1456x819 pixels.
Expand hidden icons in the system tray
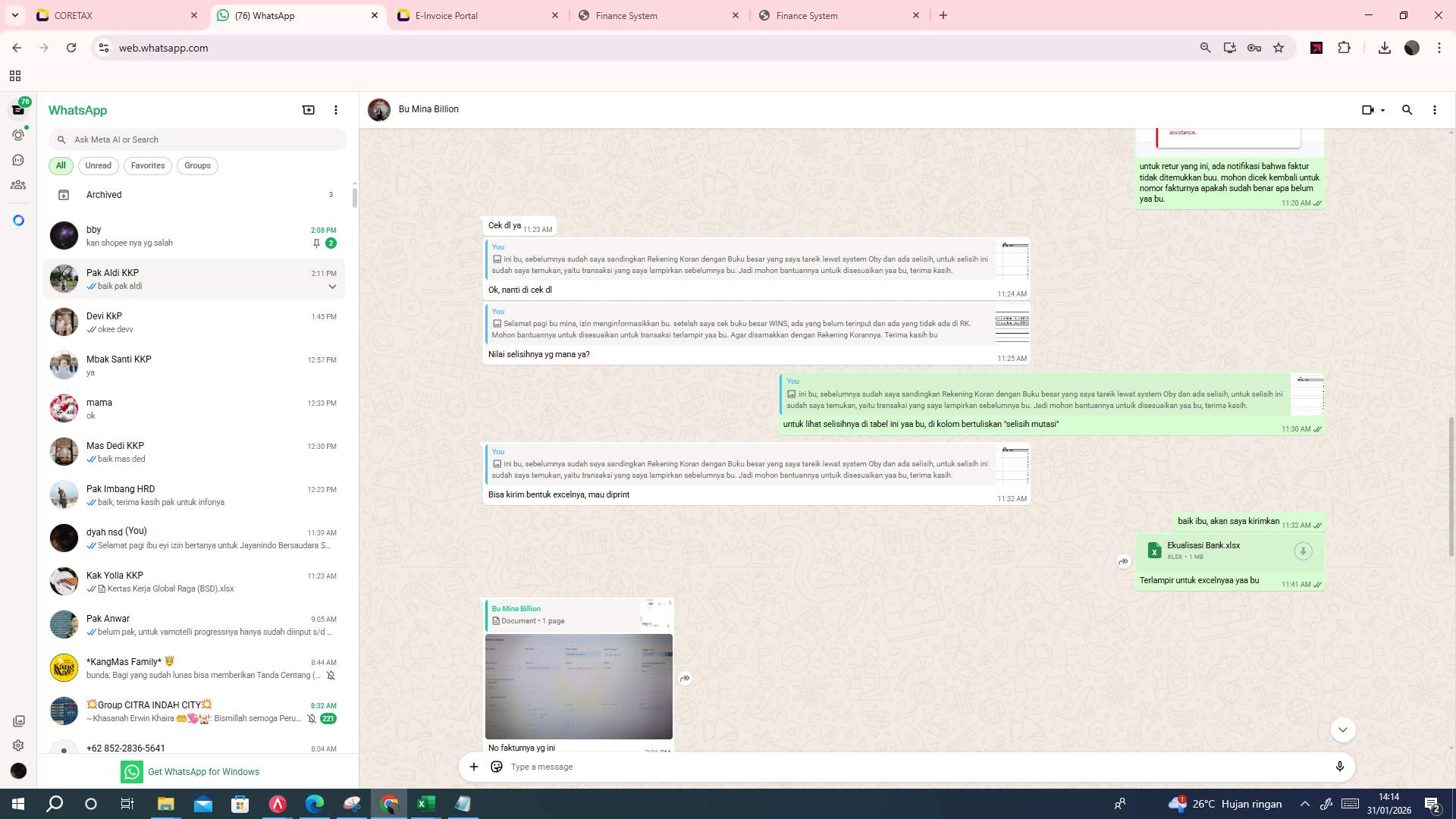click(1304, 803)
